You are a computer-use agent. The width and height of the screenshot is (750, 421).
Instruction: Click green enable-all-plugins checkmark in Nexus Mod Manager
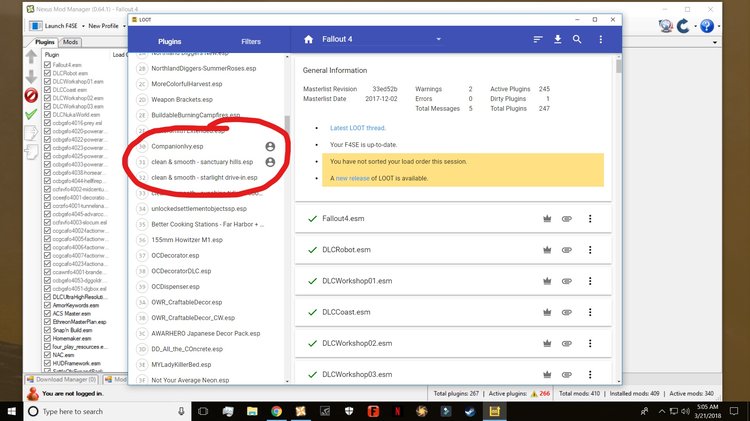[x=31, y=114]
